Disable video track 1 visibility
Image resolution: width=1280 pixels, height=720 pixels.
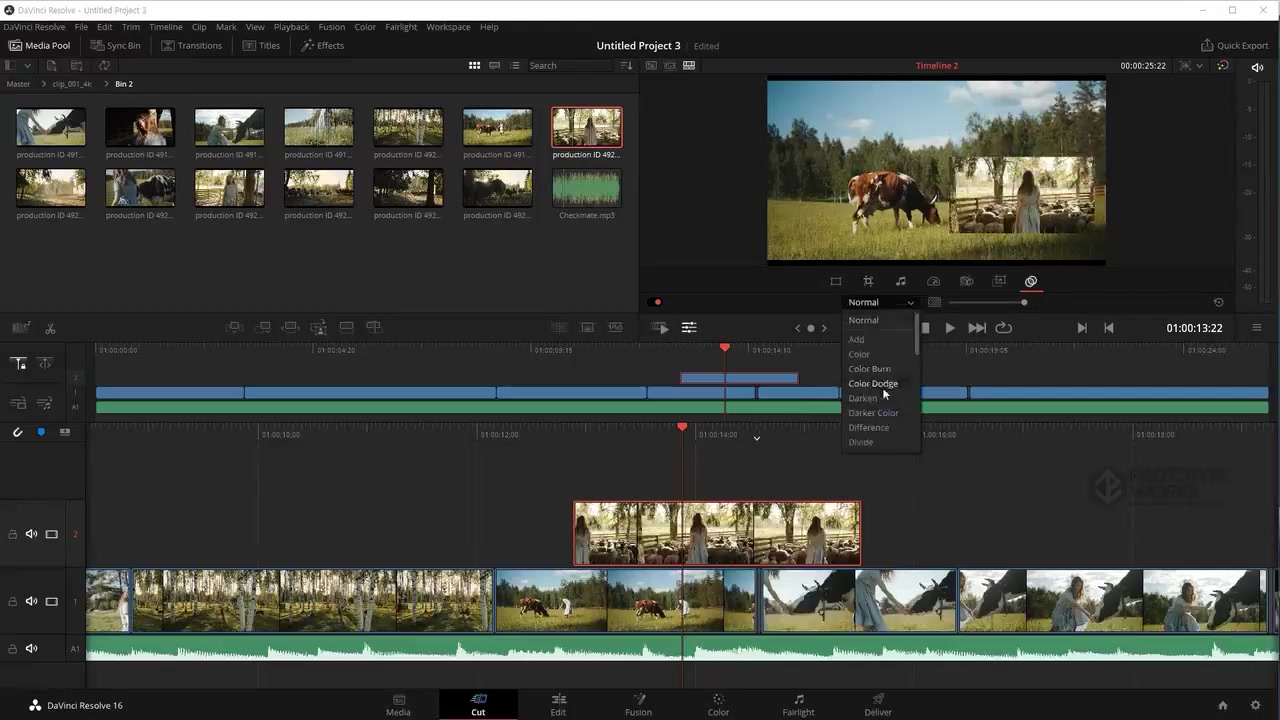point(52,602)
